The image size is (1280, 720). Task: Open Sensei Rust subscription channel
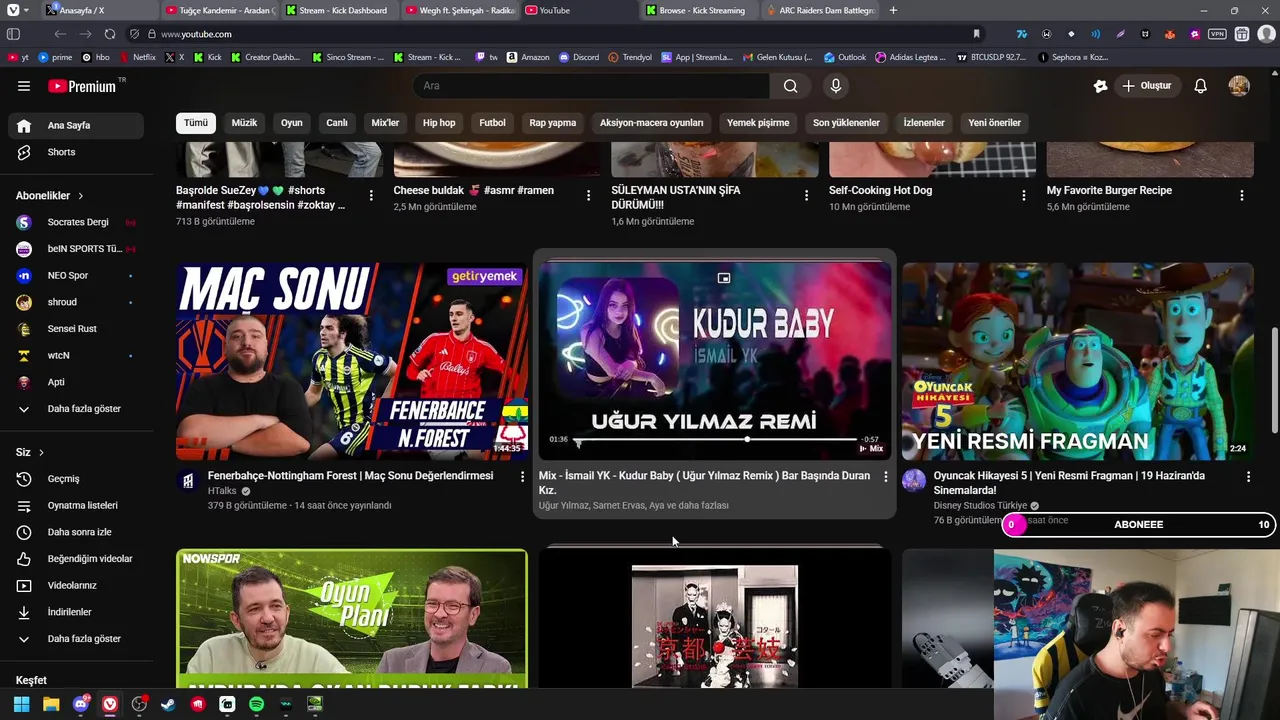coord(76,329)
